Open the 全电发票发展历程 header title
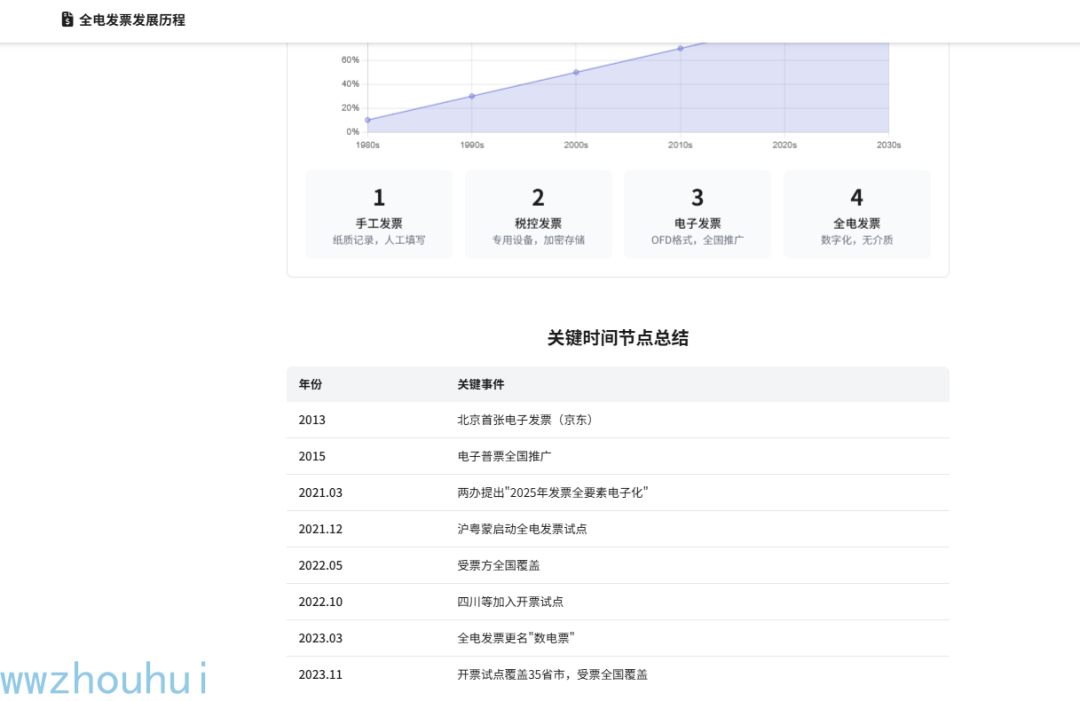This screenshot has height=701, width=1080. click(132, 20)
